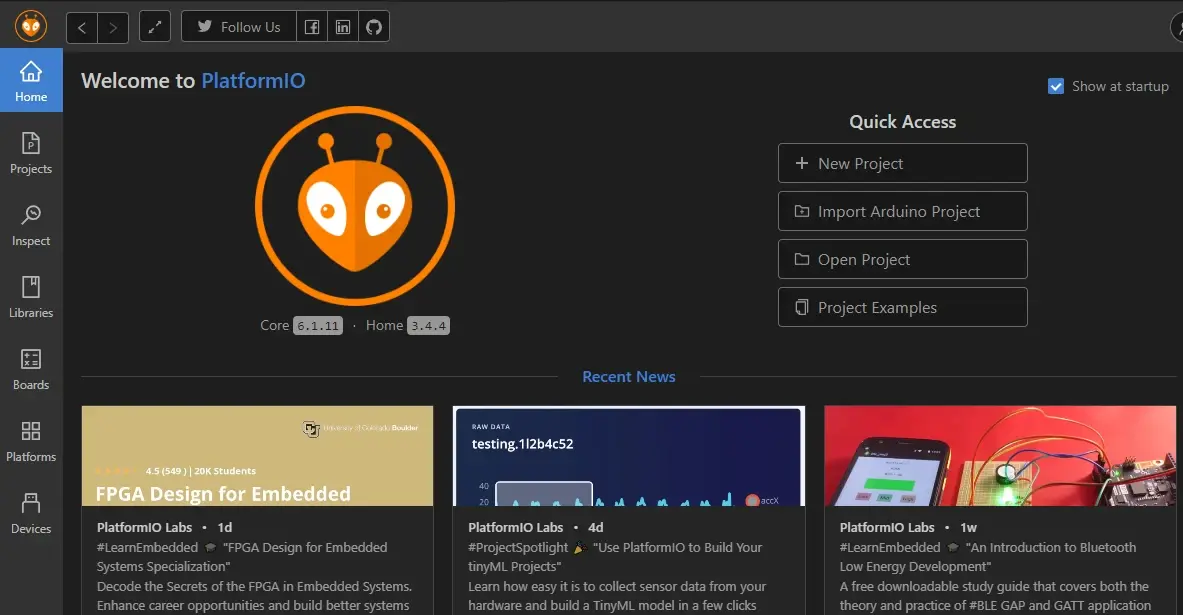The height and width of the screenshot is (615, 1183).
Task: Click the PlatformIO ant logo in top-left corner
Action: 31,26
